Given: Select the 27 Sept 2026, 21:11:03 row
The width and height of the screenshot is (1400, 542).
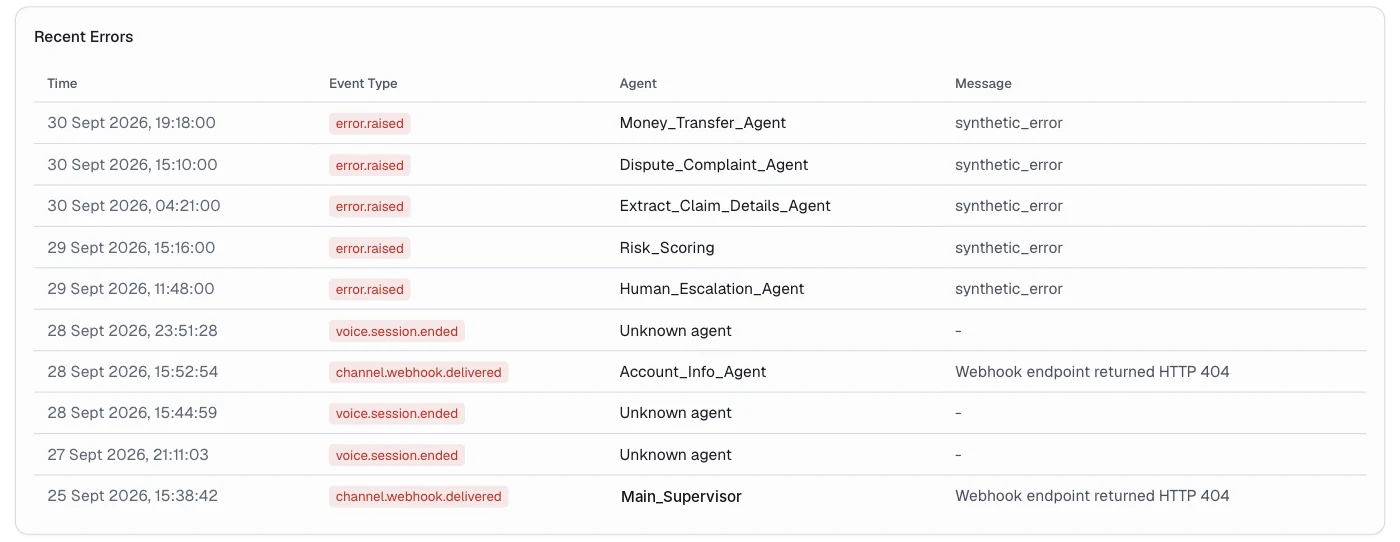Looking at the screenshot, I should pyautogui.click(x=700, y=455).
